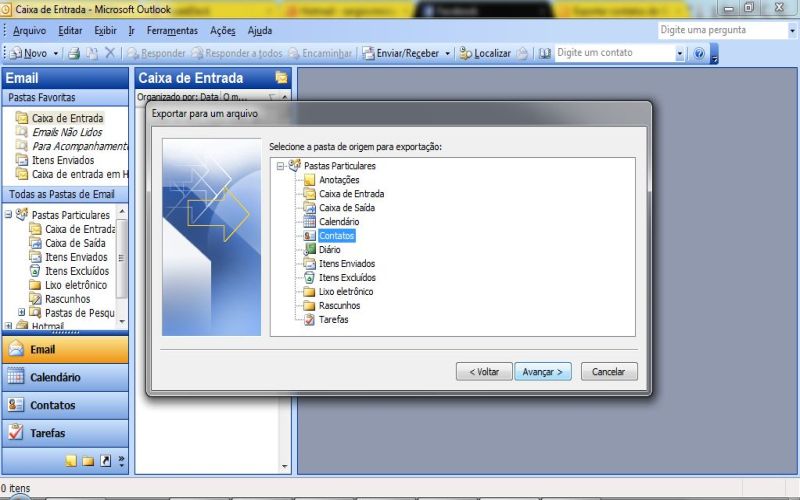Switch to Tarefas navigation pane button
Image resolution: width=800 pixels, height=500 pixels.
(x=65, y=433)
